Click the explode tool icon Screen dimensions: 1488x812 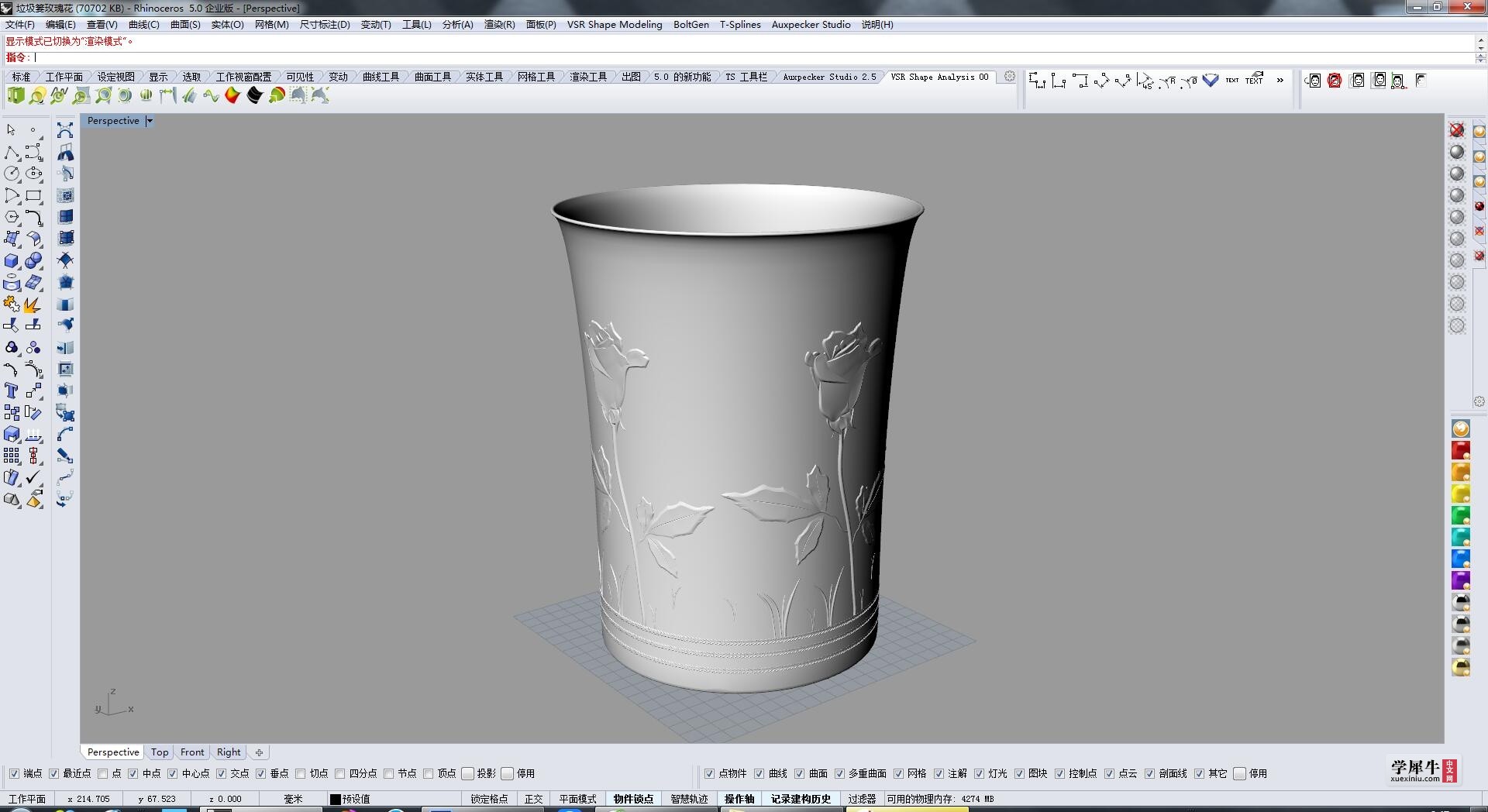click(x=33, y=304)
